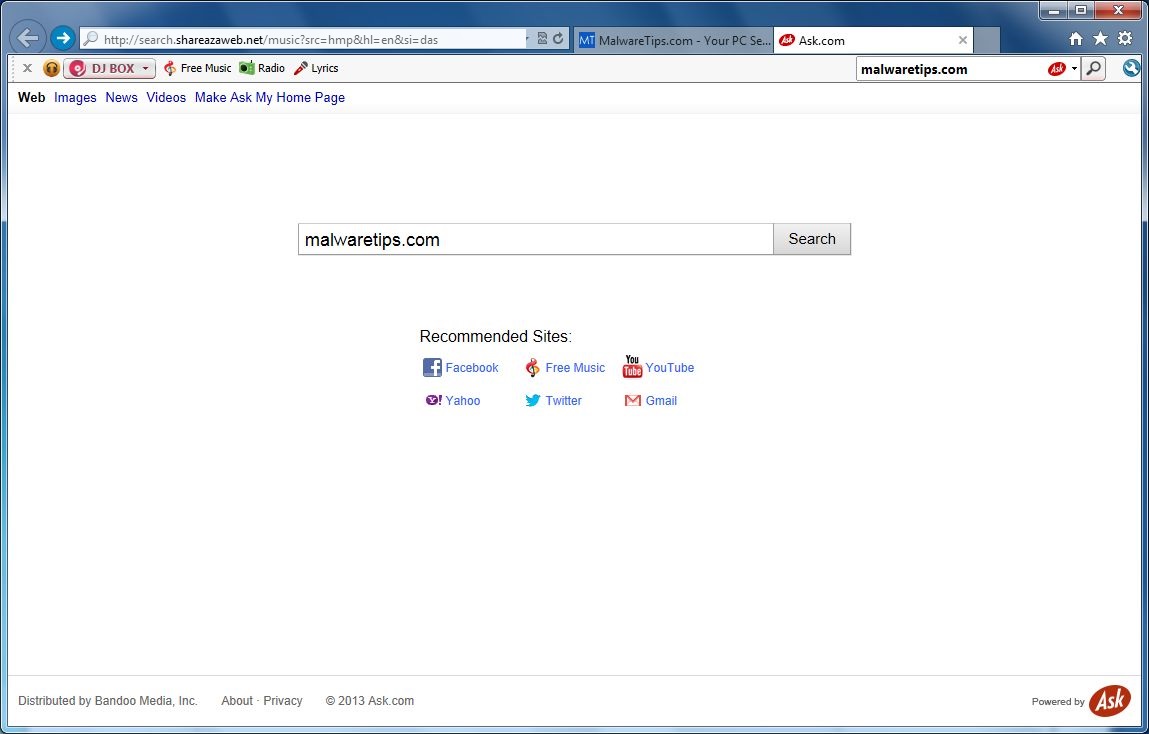The width and height of the screenshot is (1149, 734).
Task: Toggle Compatibility View icon in address bar
Action: coord(543,39)
